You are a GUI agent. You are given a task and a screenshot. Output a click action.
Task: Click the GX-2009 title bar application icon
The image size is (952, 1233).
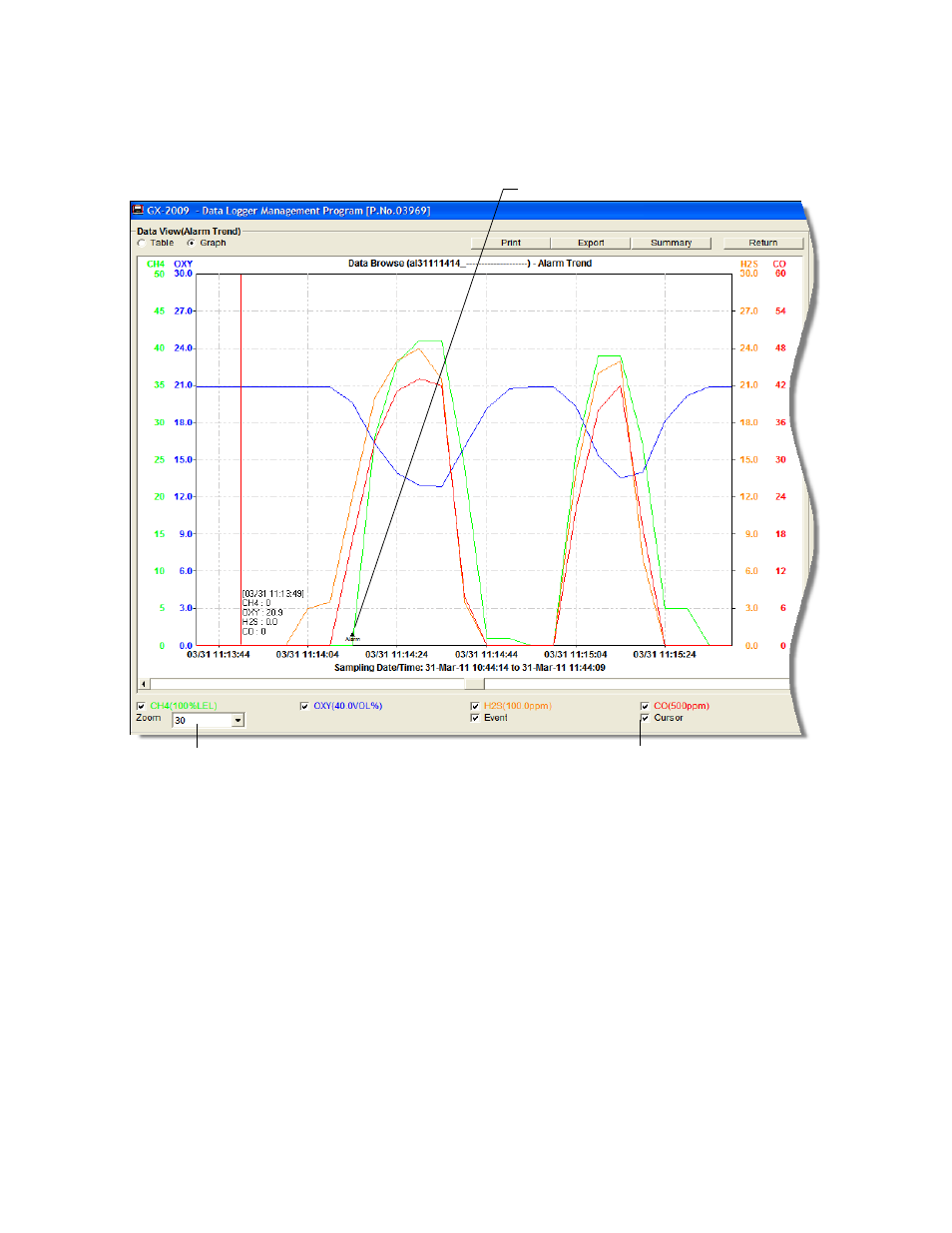tap(138, 211)
